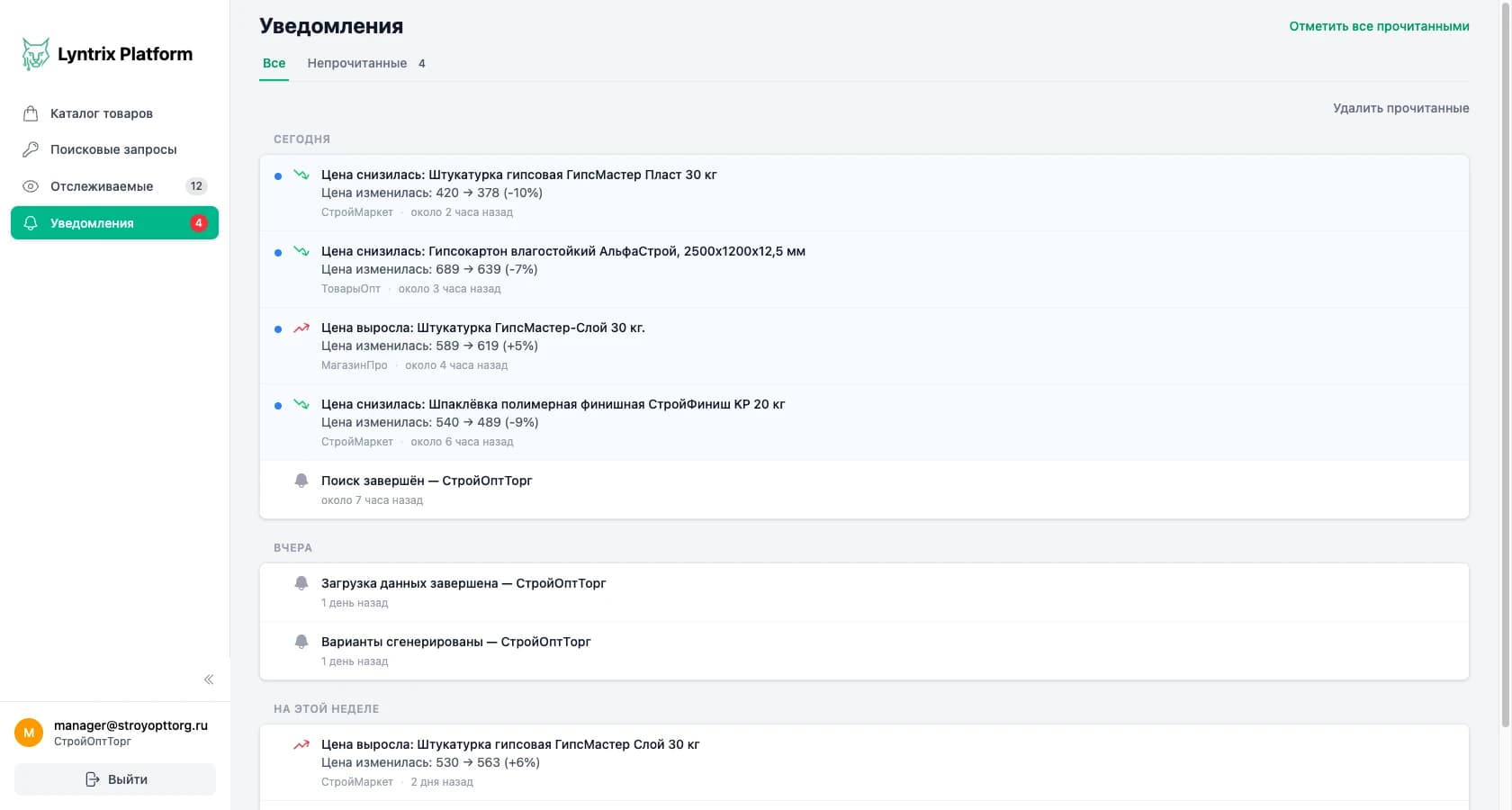Click Отметить все прочитанными link
The image size is (1512, 810).
1379,26
